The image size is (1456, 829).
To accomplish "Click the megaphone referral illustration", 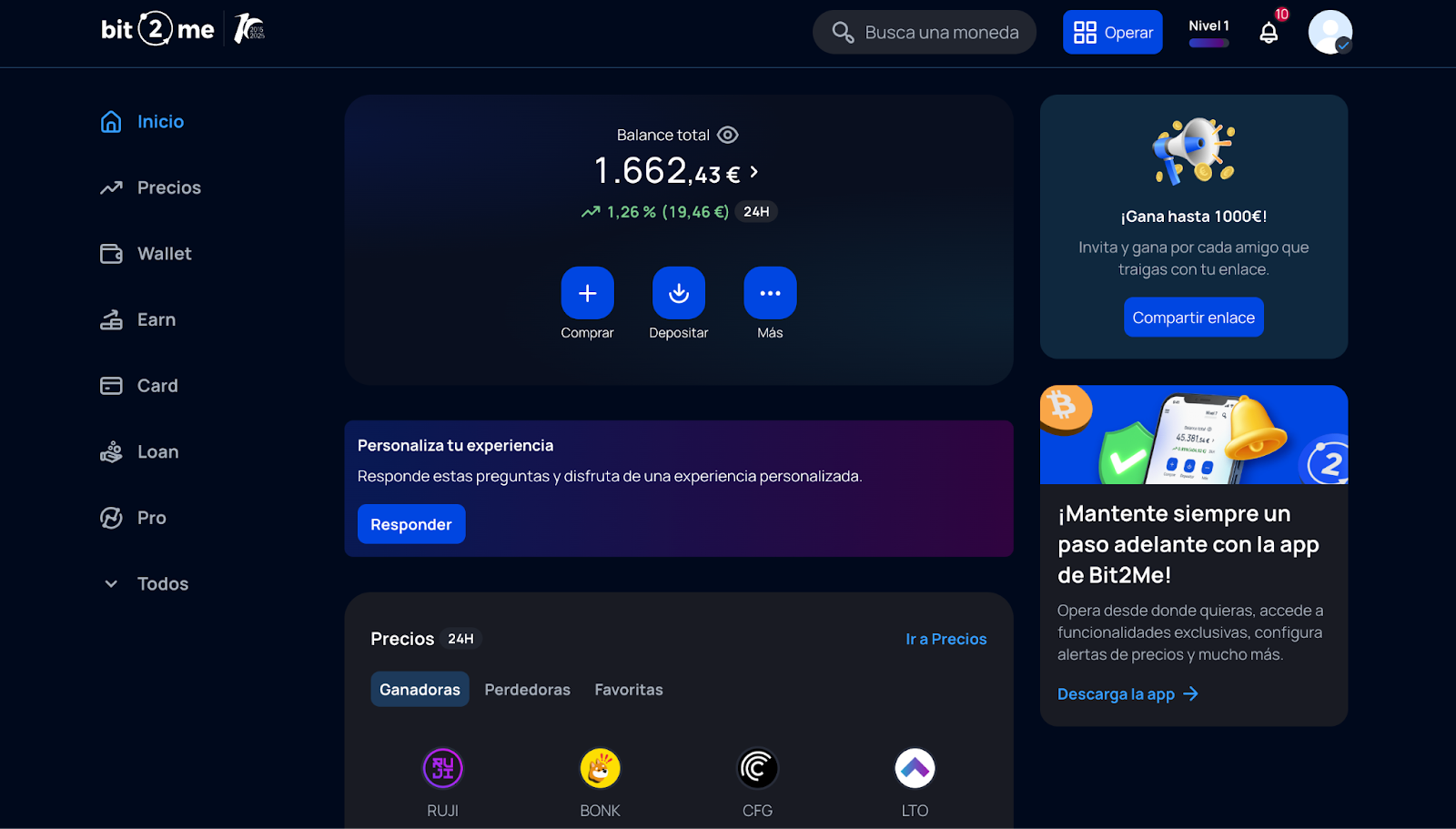I will (1194, 151).
